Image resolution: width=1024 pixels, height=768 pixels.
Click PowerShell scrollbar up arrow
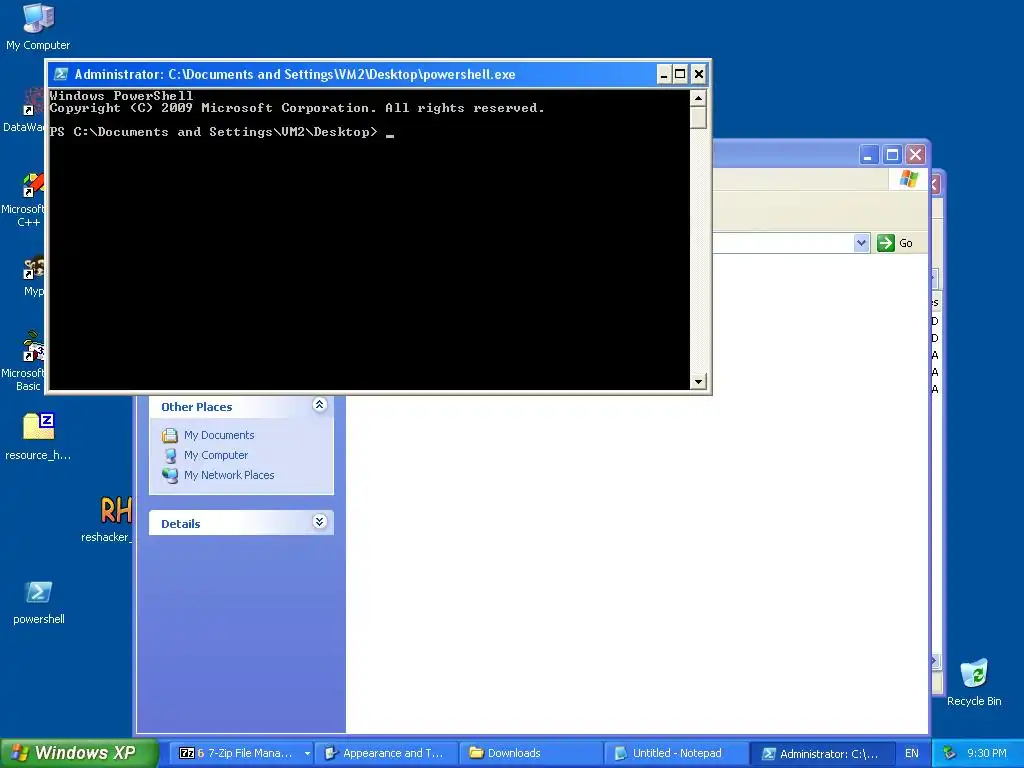[x=698, y=99]
